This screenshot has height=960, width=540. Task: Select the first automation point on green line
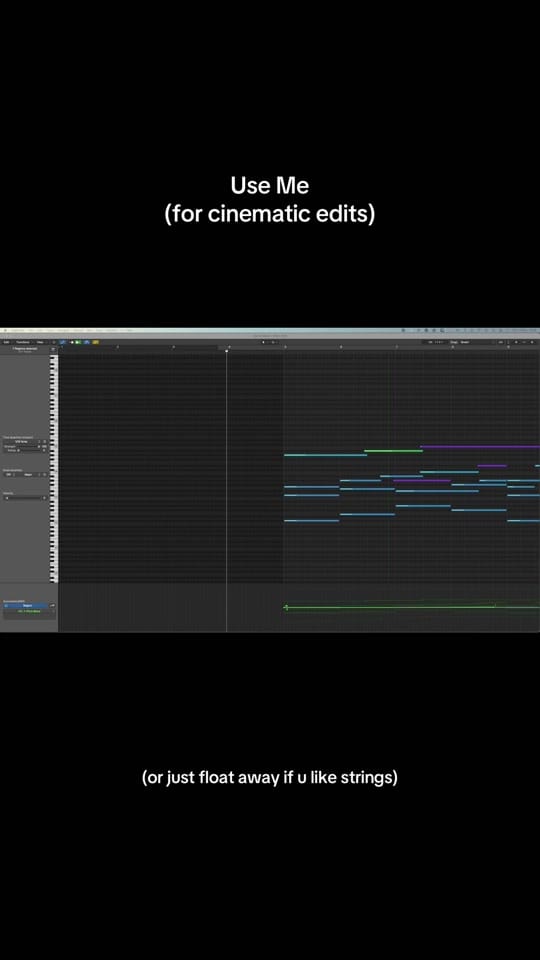pos(286,607)
